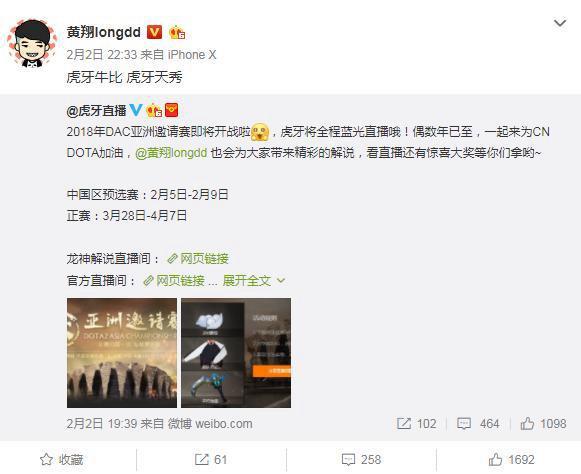
Task: Click the blue V badge next to 虎牙直播
Action: tap(135, 110)
